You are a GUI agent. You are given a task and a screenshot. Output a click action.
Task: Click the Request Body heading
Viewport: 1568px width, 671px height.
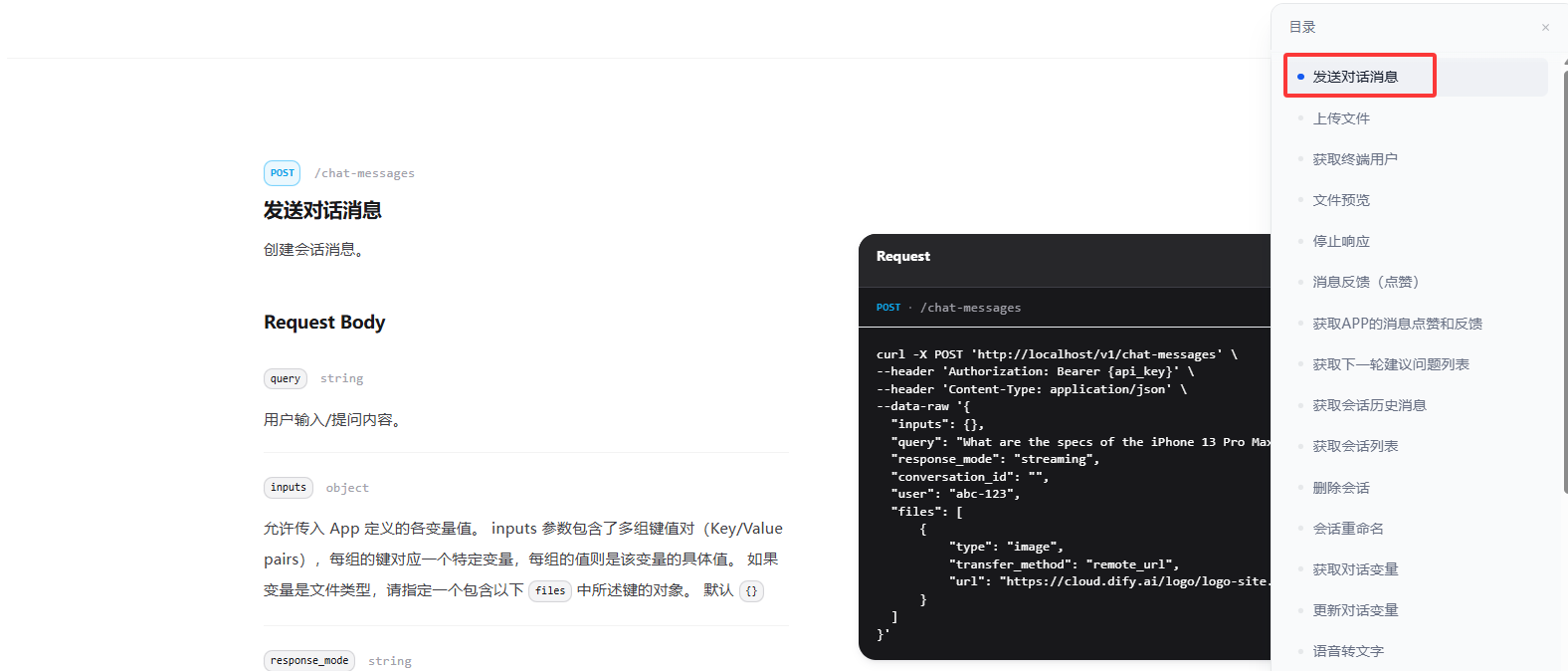click(324, 323)
